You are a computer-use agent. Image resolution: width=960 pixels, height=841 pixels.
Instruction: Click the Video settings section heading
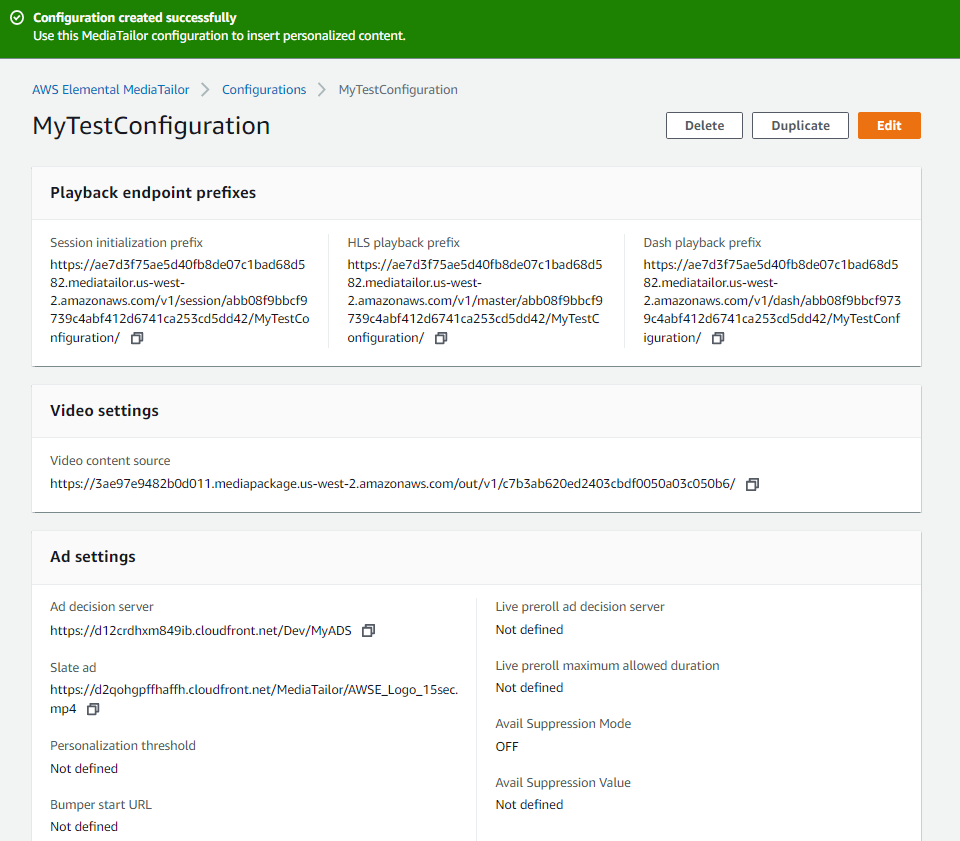click(104, 411)
